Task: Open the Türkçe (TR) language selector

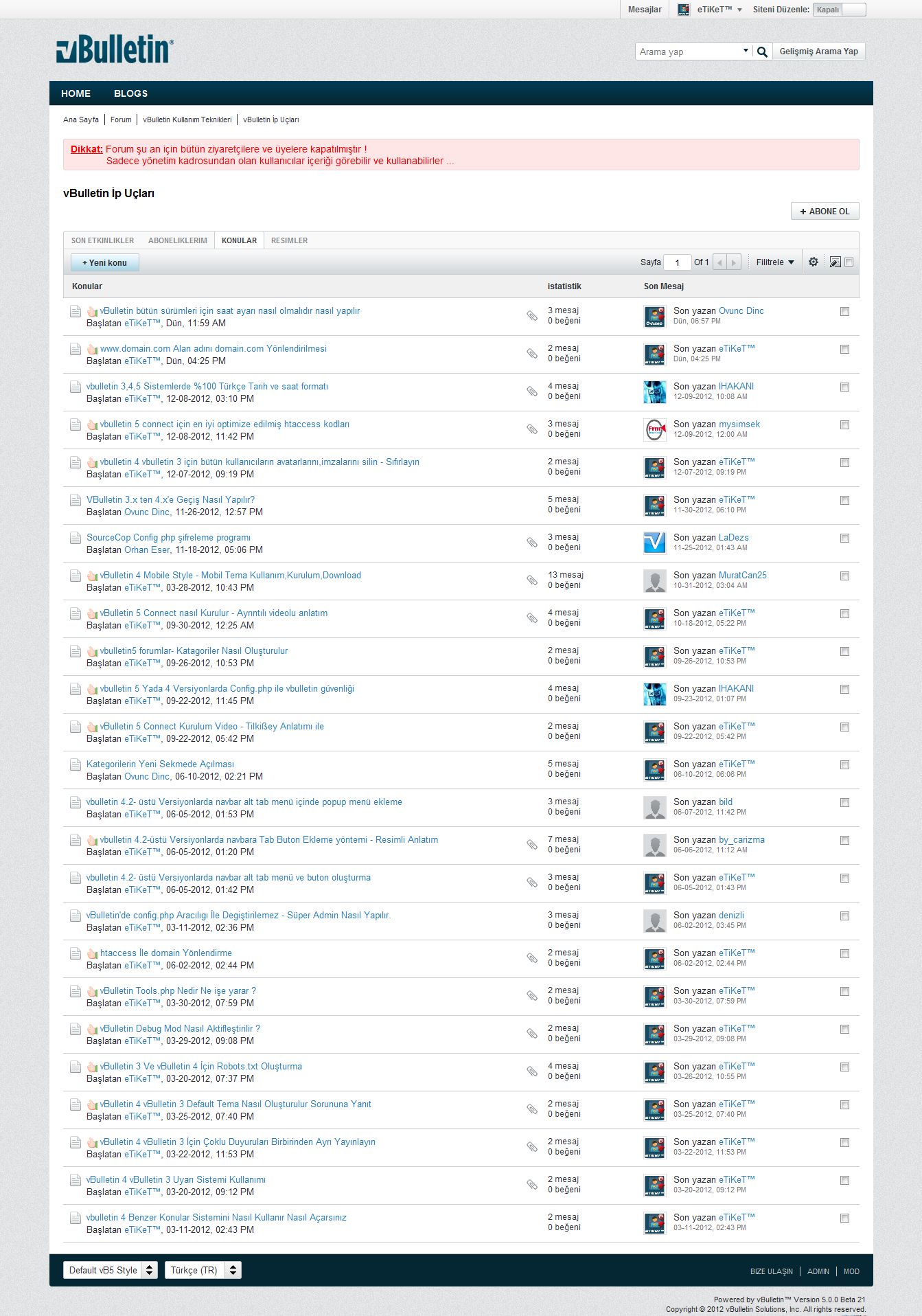Action: point(203,1270)
